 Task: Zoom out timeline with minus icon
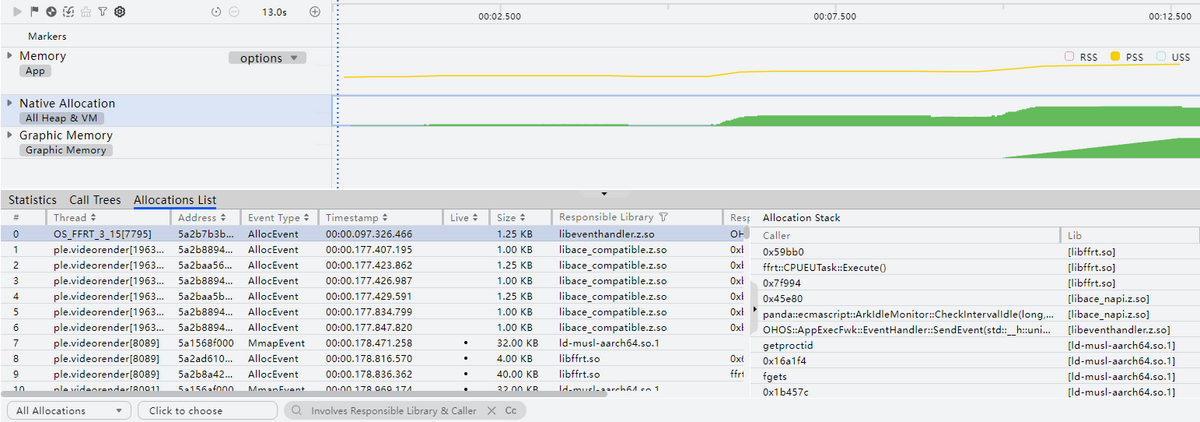pos(234,12)
